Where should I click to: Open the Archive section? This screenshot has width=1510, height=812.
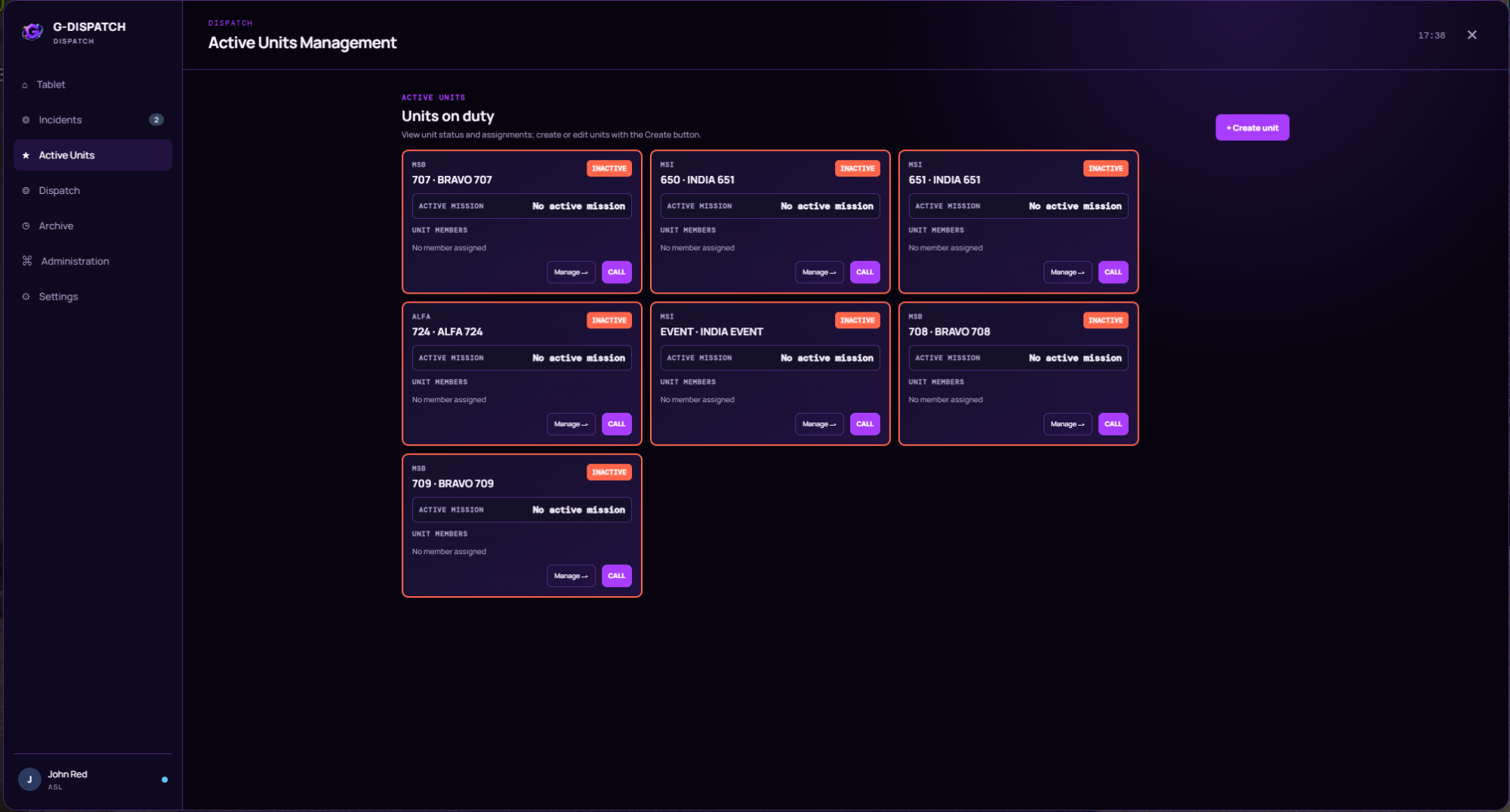click(x=93, y=226)
